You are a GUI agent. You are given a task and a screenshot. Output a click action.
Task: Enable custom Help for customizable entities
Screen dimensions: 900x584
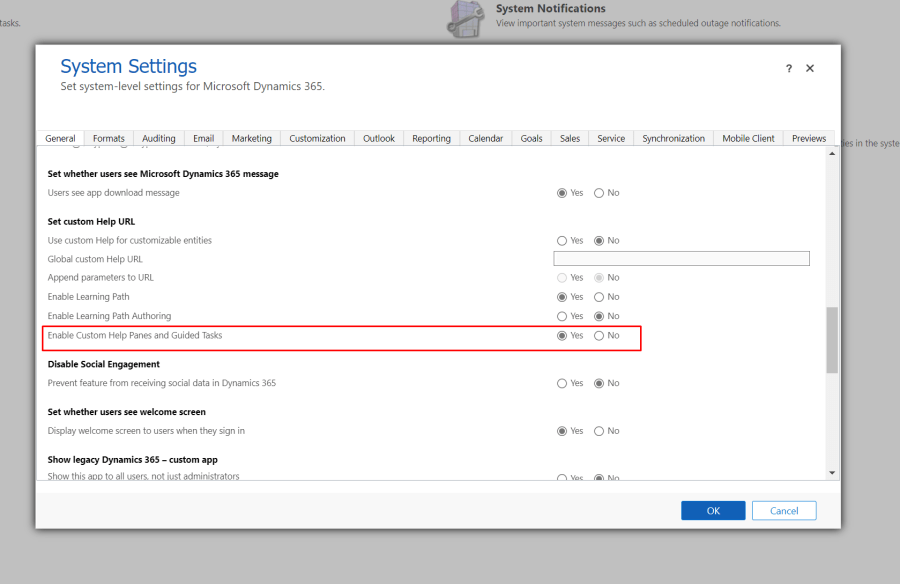point(561,240)
